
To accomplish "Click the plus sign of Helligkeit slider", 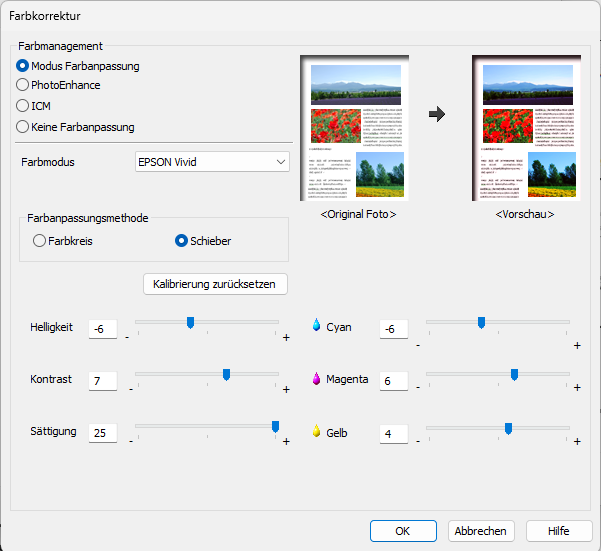I will point(286,338).
